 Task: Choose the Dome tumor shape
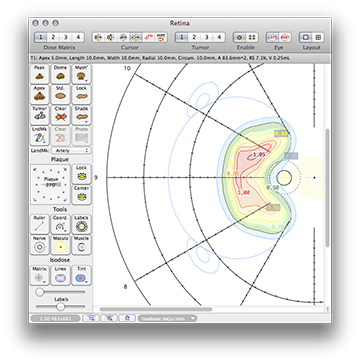point(60,74)
